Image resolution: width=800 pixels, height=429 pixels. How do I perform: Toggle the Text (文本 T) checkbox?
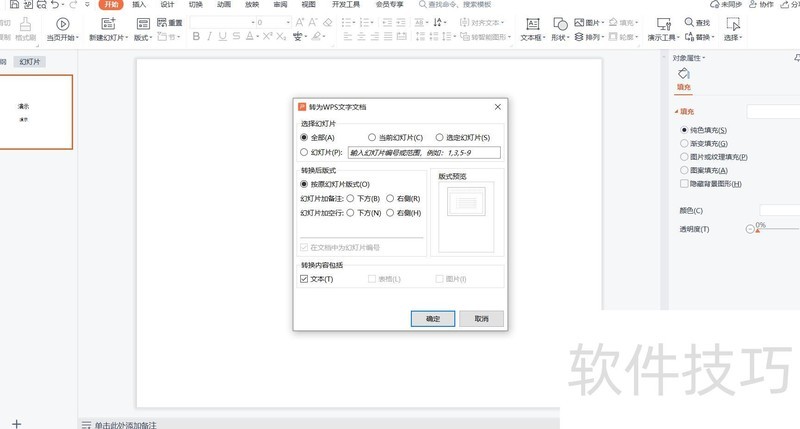(304, 279)
